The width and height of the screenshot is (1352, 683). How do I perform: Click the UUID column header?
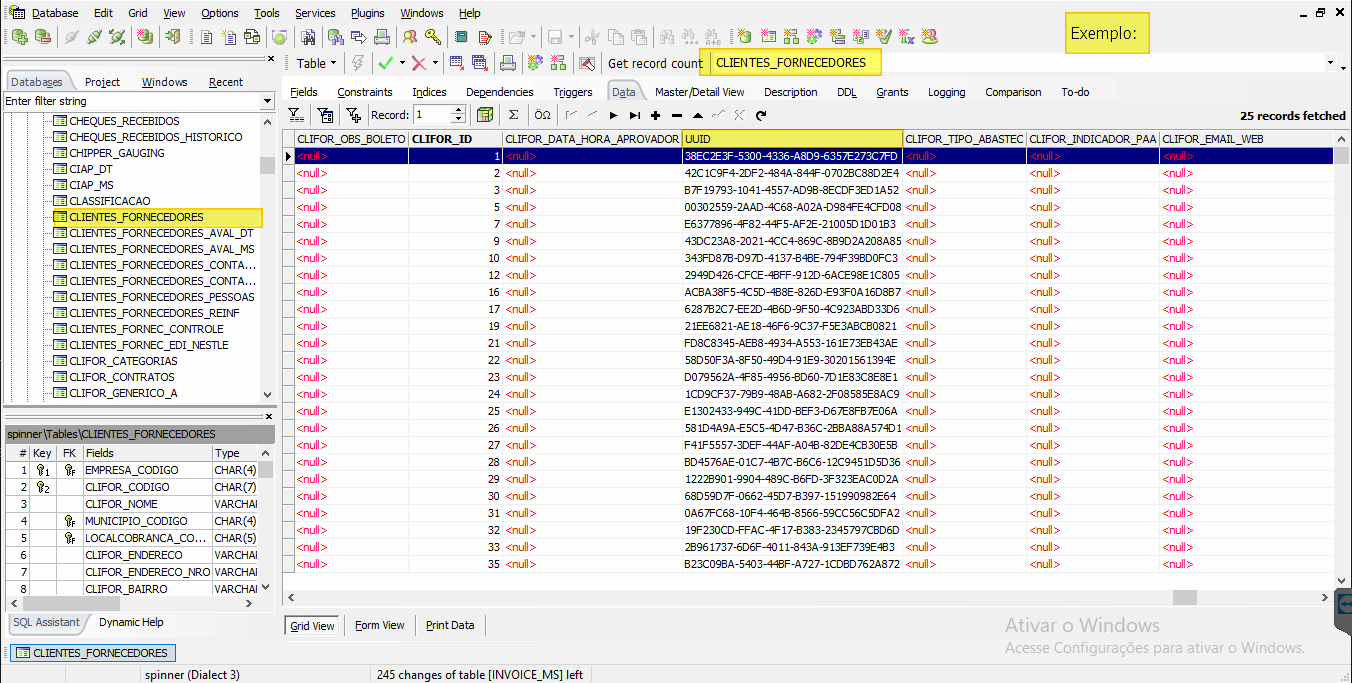pos(792,139)
